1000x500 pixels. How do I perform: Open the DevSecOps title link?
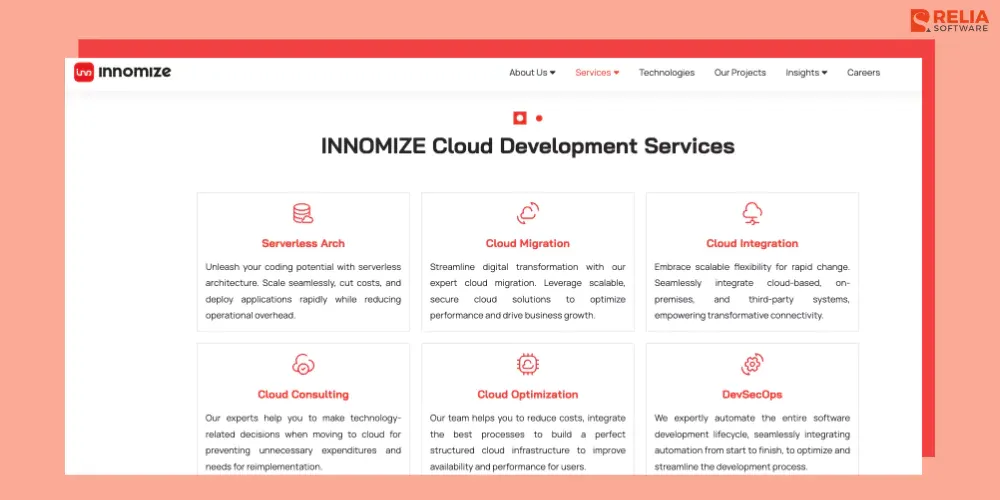coord(752,395)
